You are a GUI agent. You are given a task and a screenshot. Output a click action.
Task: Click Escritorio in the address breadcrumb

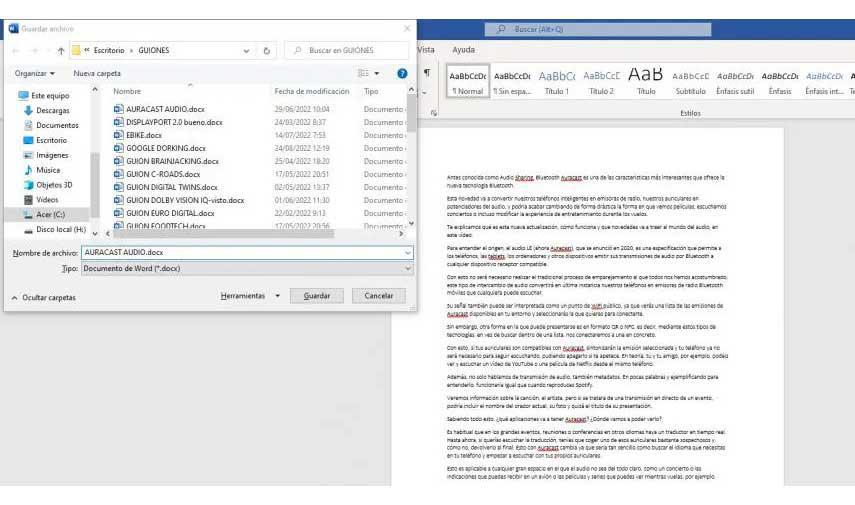[109, 50]
